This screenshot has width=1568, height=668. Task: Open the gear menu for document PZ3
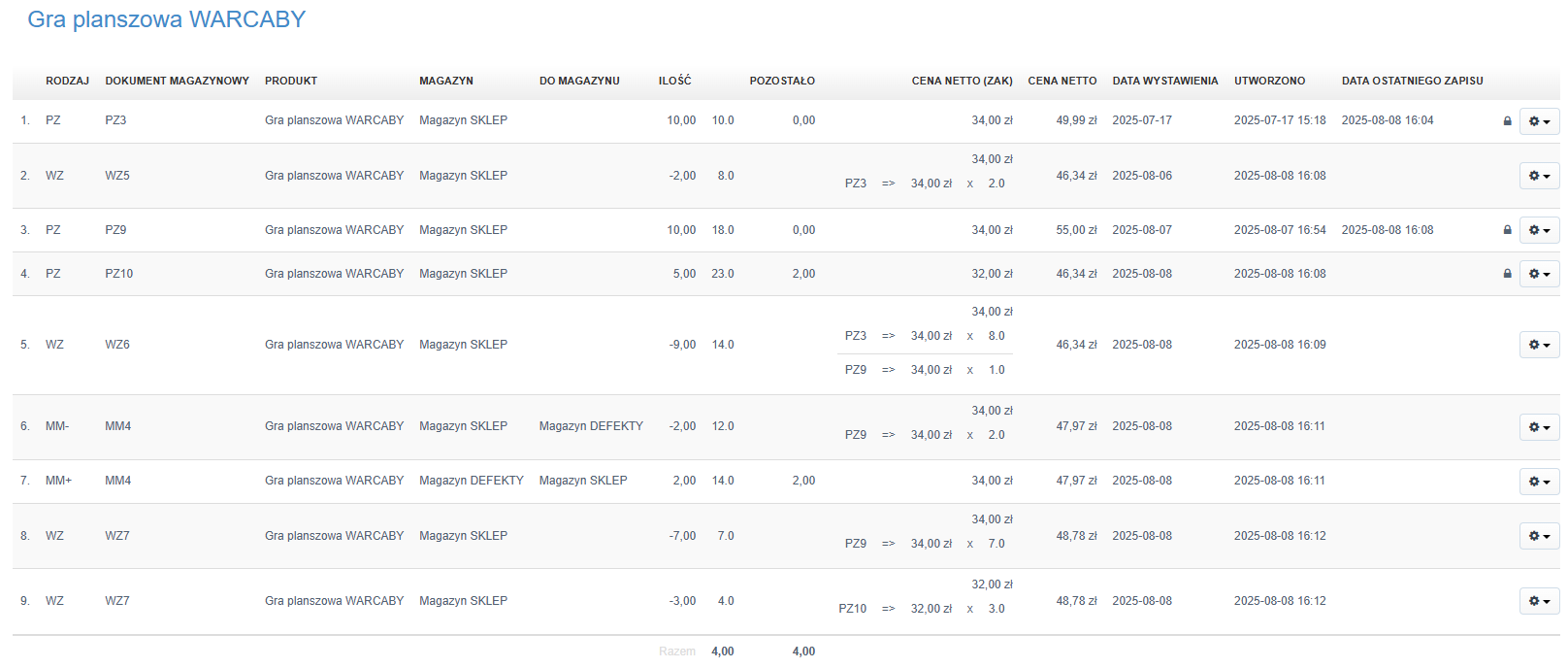click(1539, 121)
